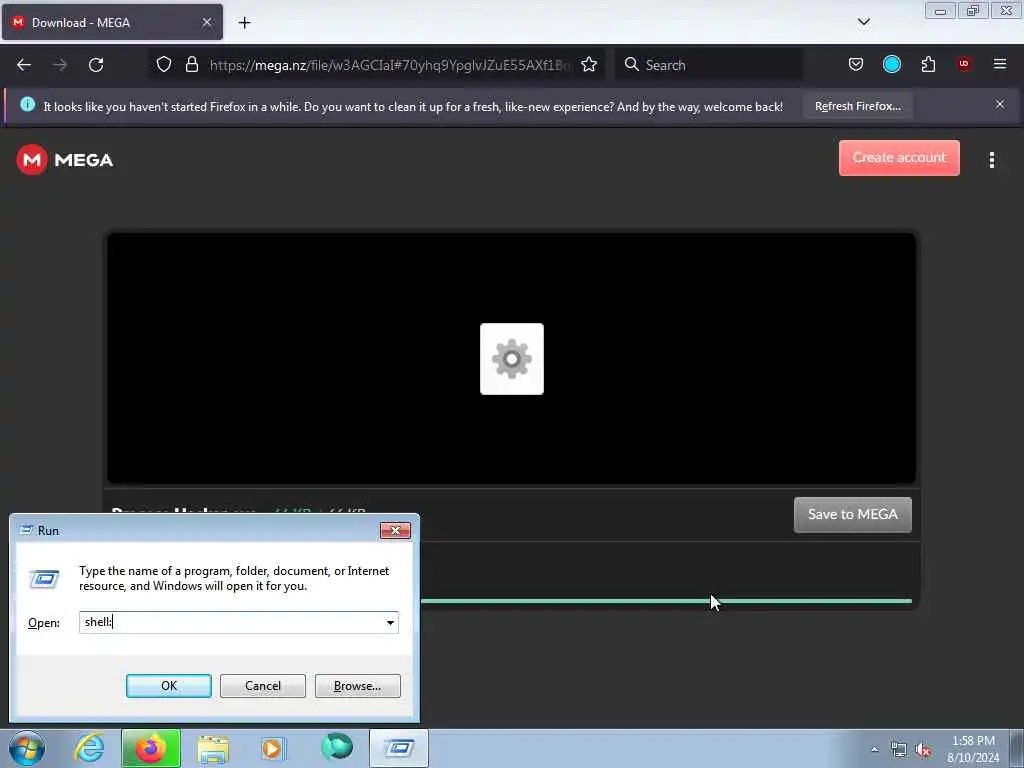Close the Run dialog
The width and height of the screenshot is (1024, 768).
(x=395, y=530)
